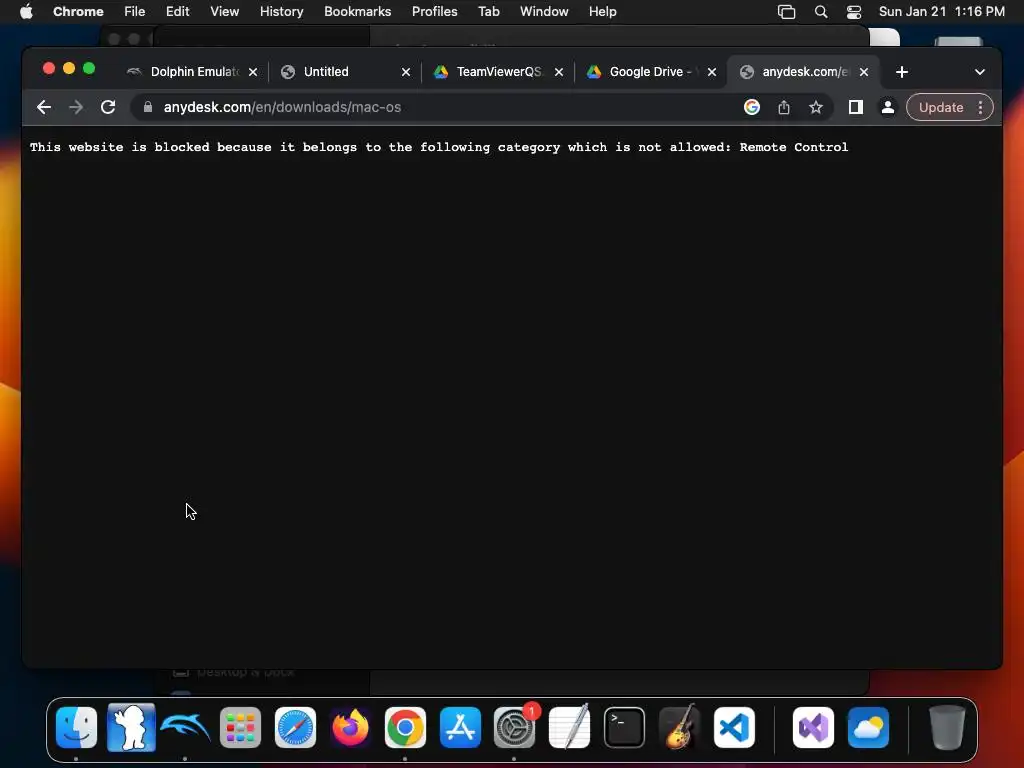Close the TeamViewerQS tab

click(x=559, y=72)
